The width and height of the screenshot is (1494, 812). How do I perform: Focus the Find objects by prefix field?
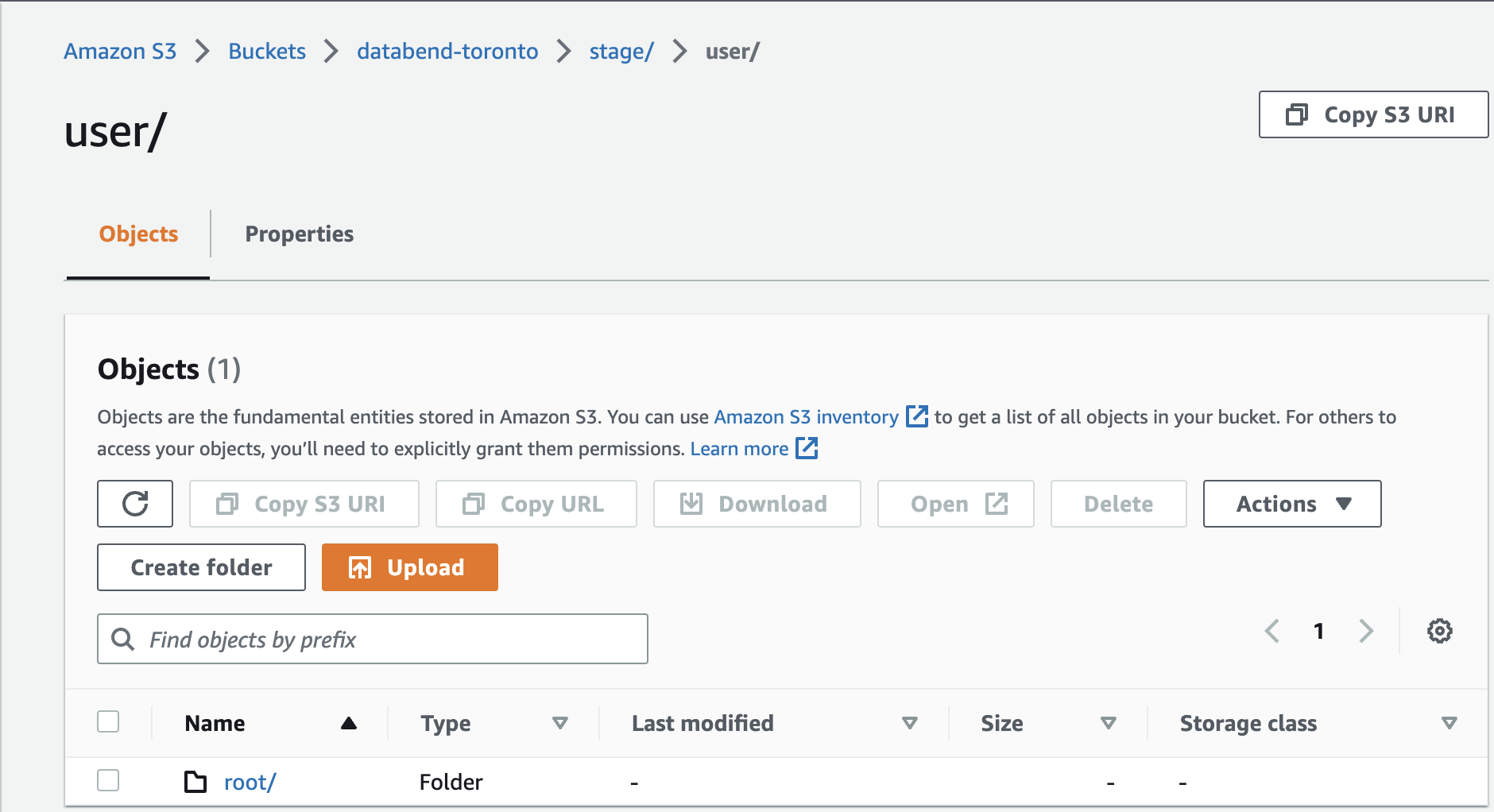(389, 639)
